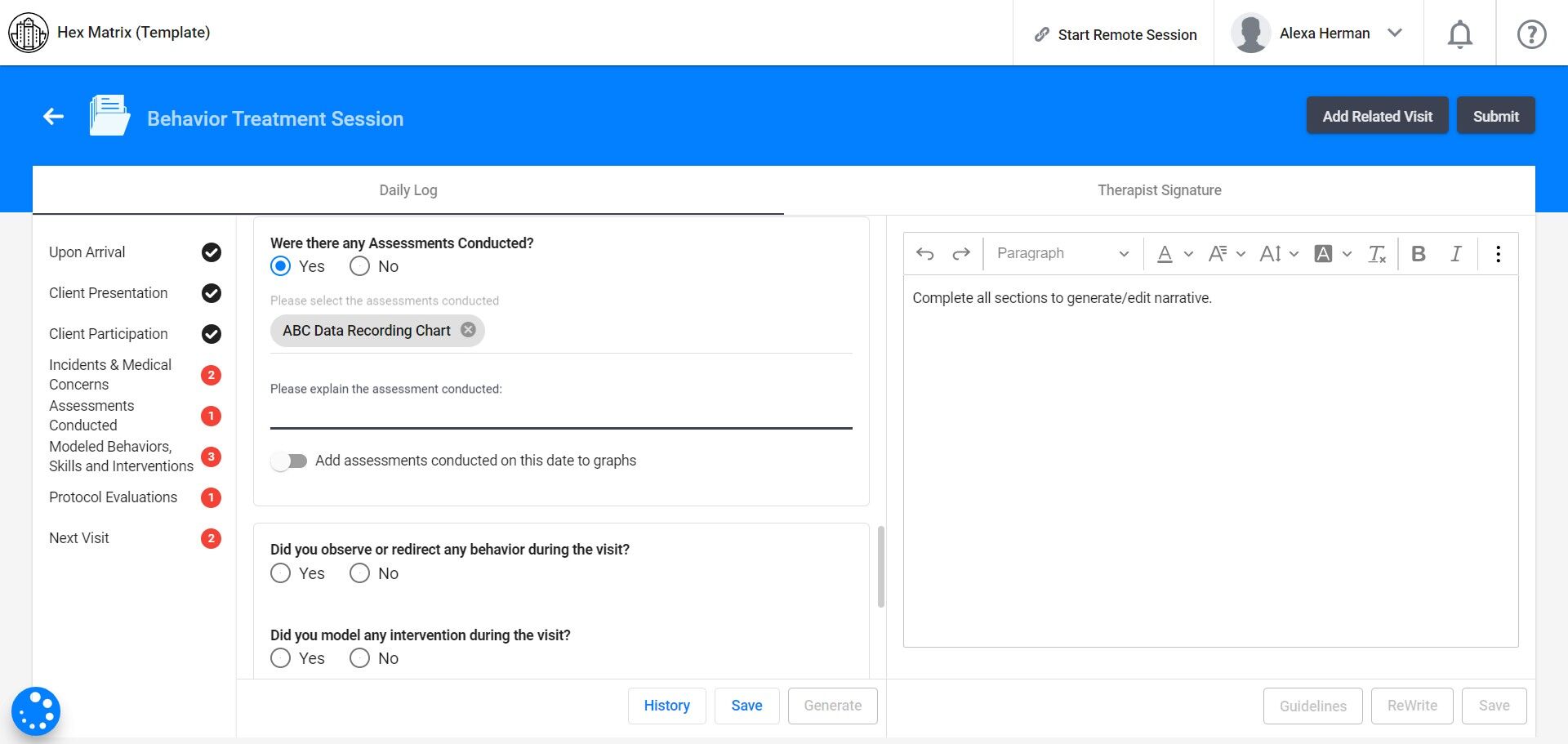Toggle bold text formatting
This screenshot has height=744, width=1568.
[x=1419, y=254]
